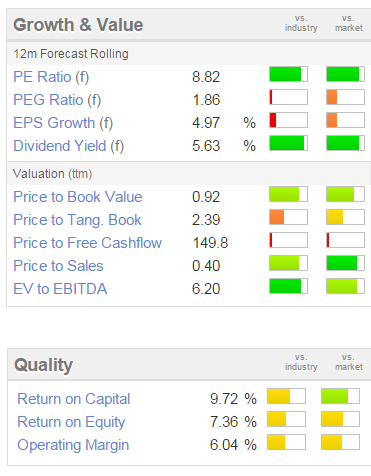
Task: Open the EPS Growth (f) metric link
Action: 63,123
